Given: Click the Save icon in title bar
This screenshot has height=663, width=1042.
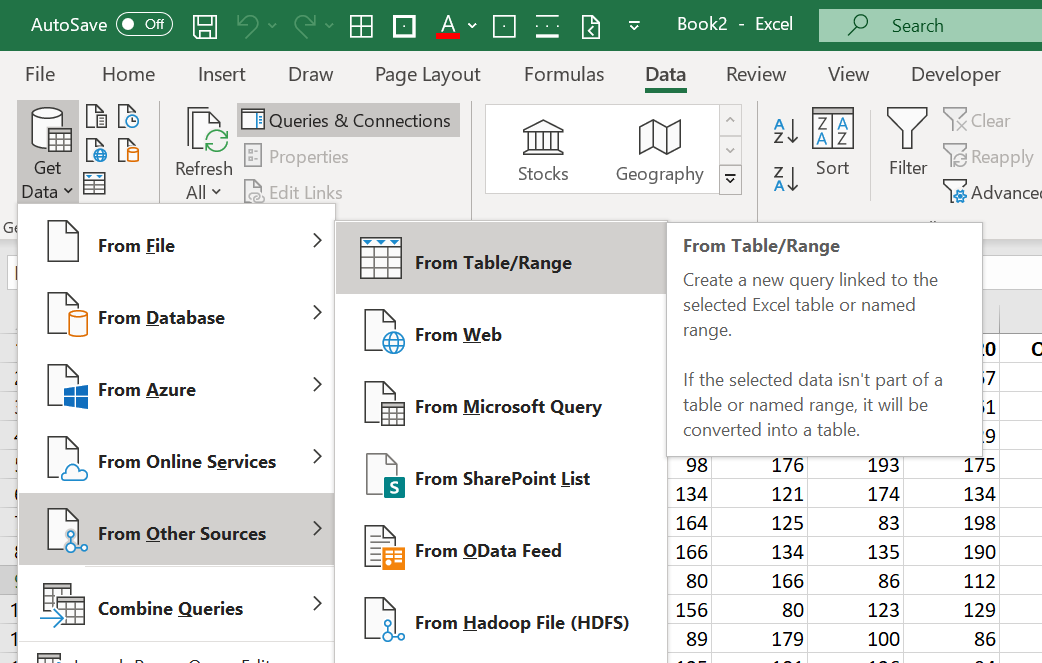Looking at the screenshot, I should click(205, 25).
